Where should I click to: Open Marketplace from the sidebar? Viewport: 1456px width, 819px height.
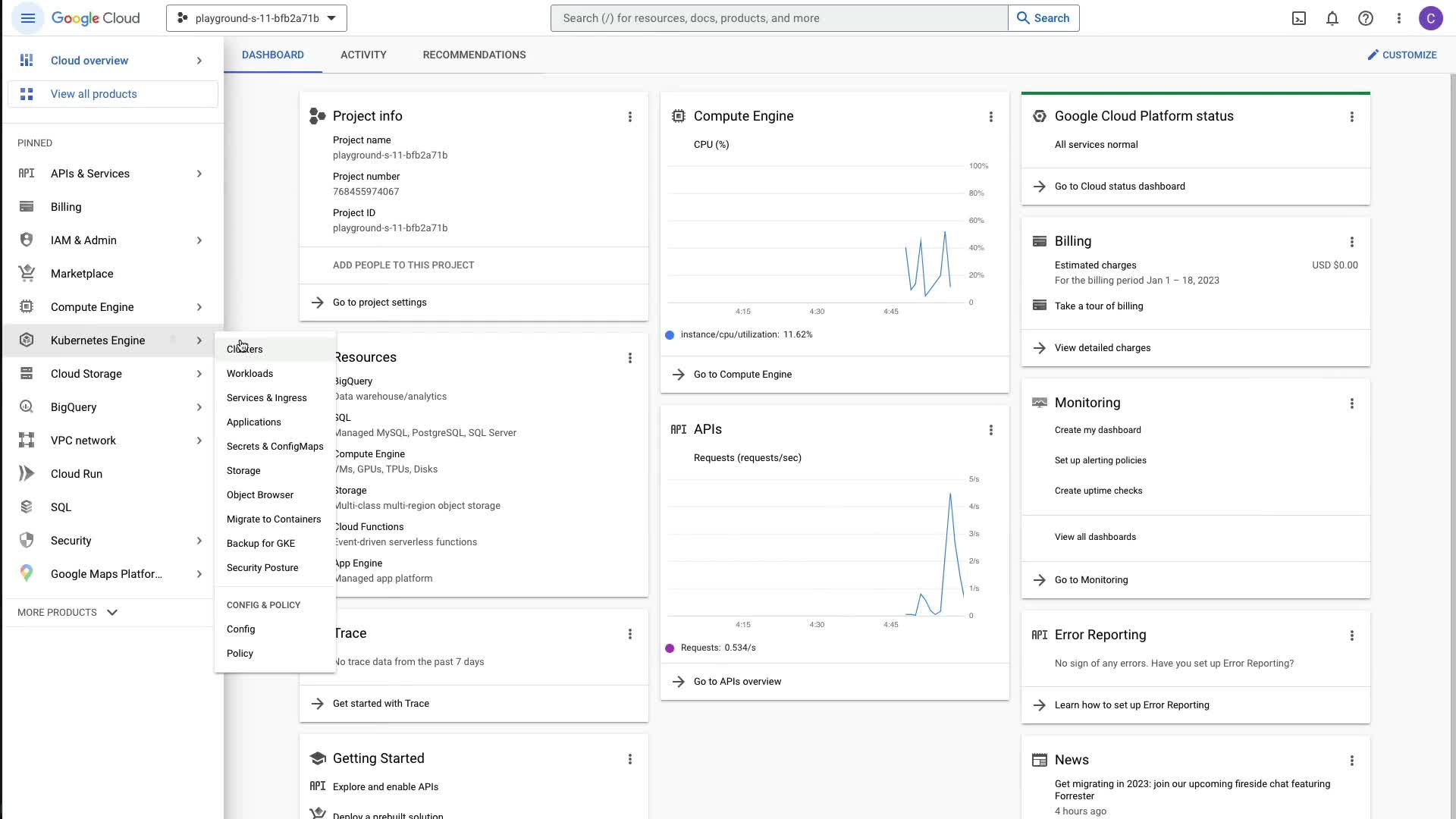click(82, 274)
